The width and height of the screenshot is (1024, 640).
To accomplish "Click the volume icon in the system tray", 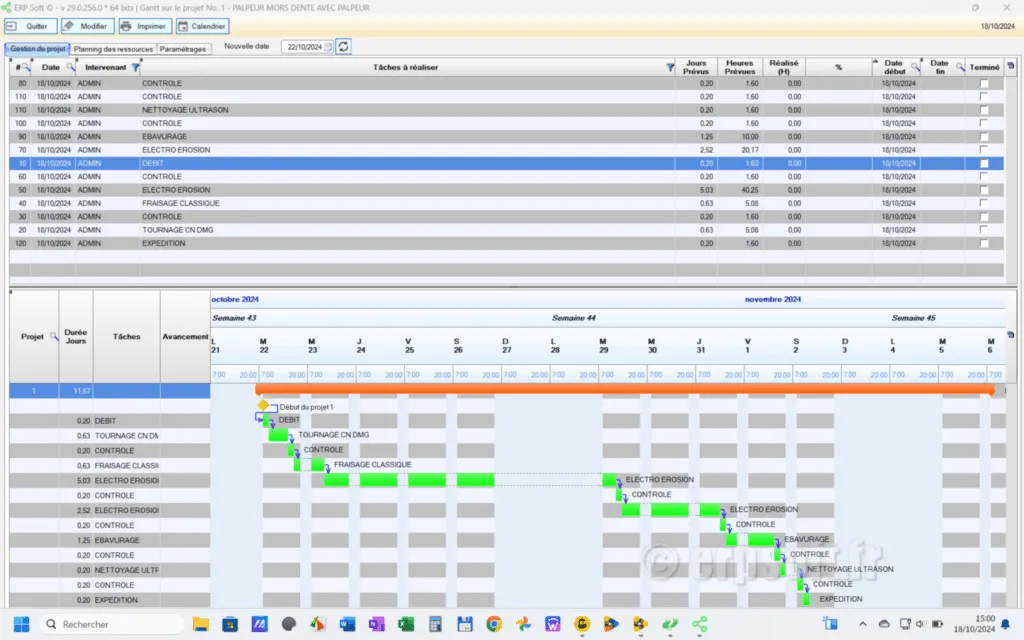I will pos(921,624).
